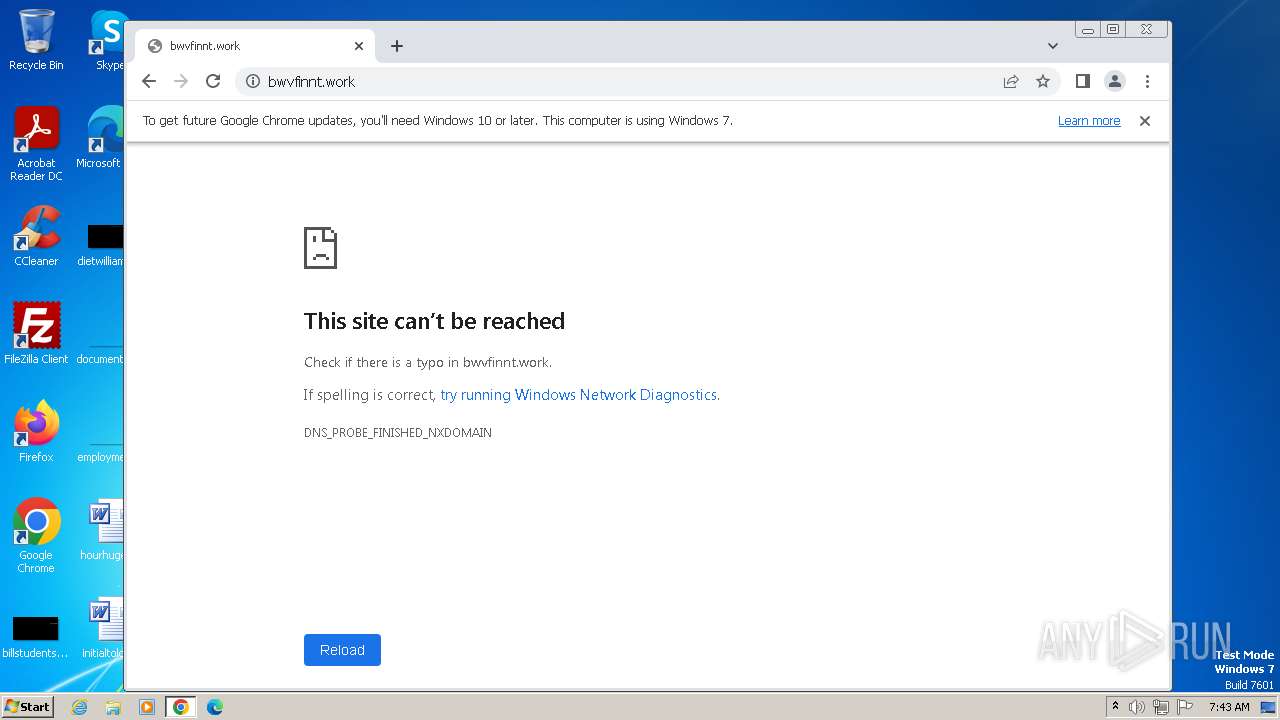Click the sad page error icon
The image size is (1280, 720).
click(320, 248)
